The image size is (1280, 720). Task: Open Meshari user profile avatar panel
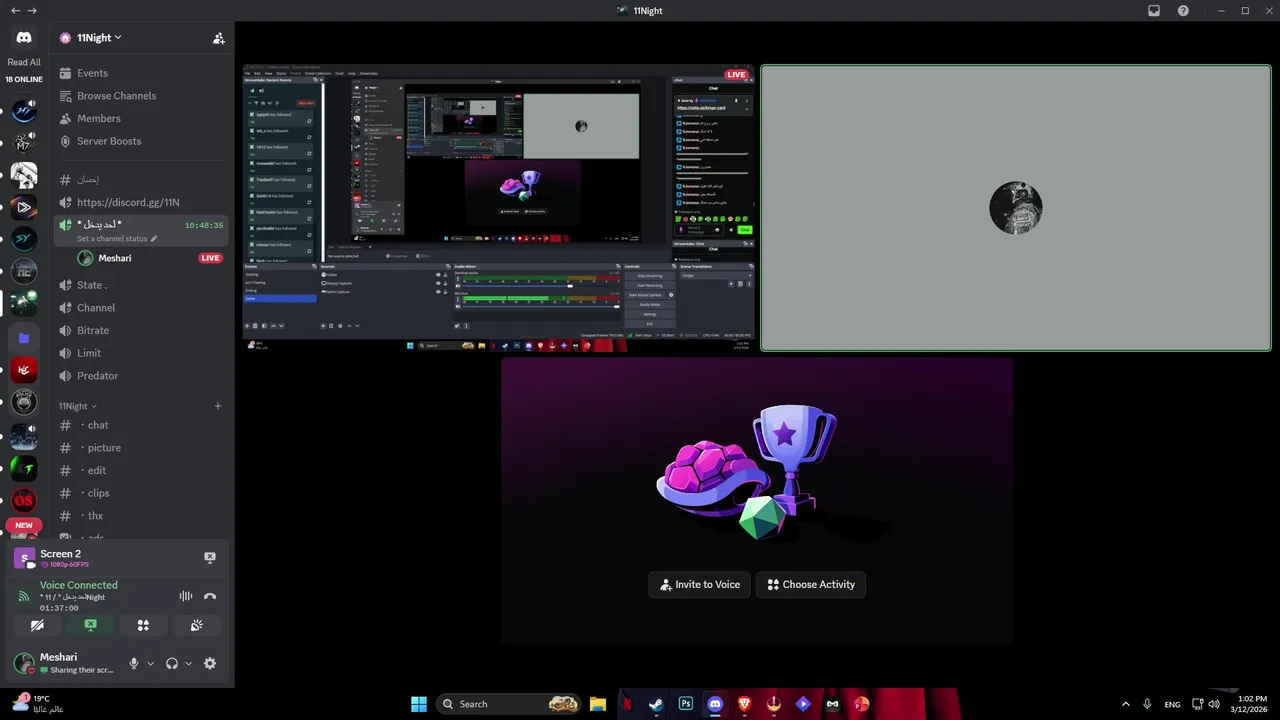65,663
